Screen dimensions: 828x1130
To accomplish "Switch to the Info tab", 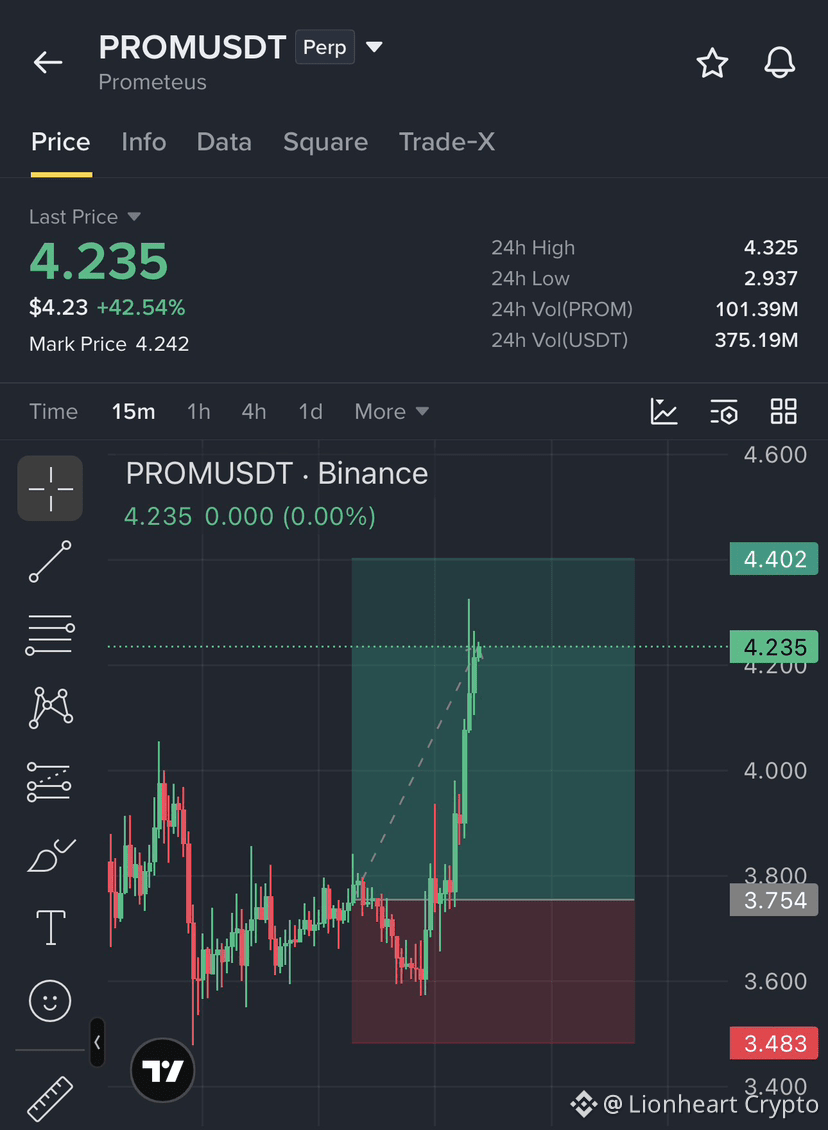I will click(143, 142).
